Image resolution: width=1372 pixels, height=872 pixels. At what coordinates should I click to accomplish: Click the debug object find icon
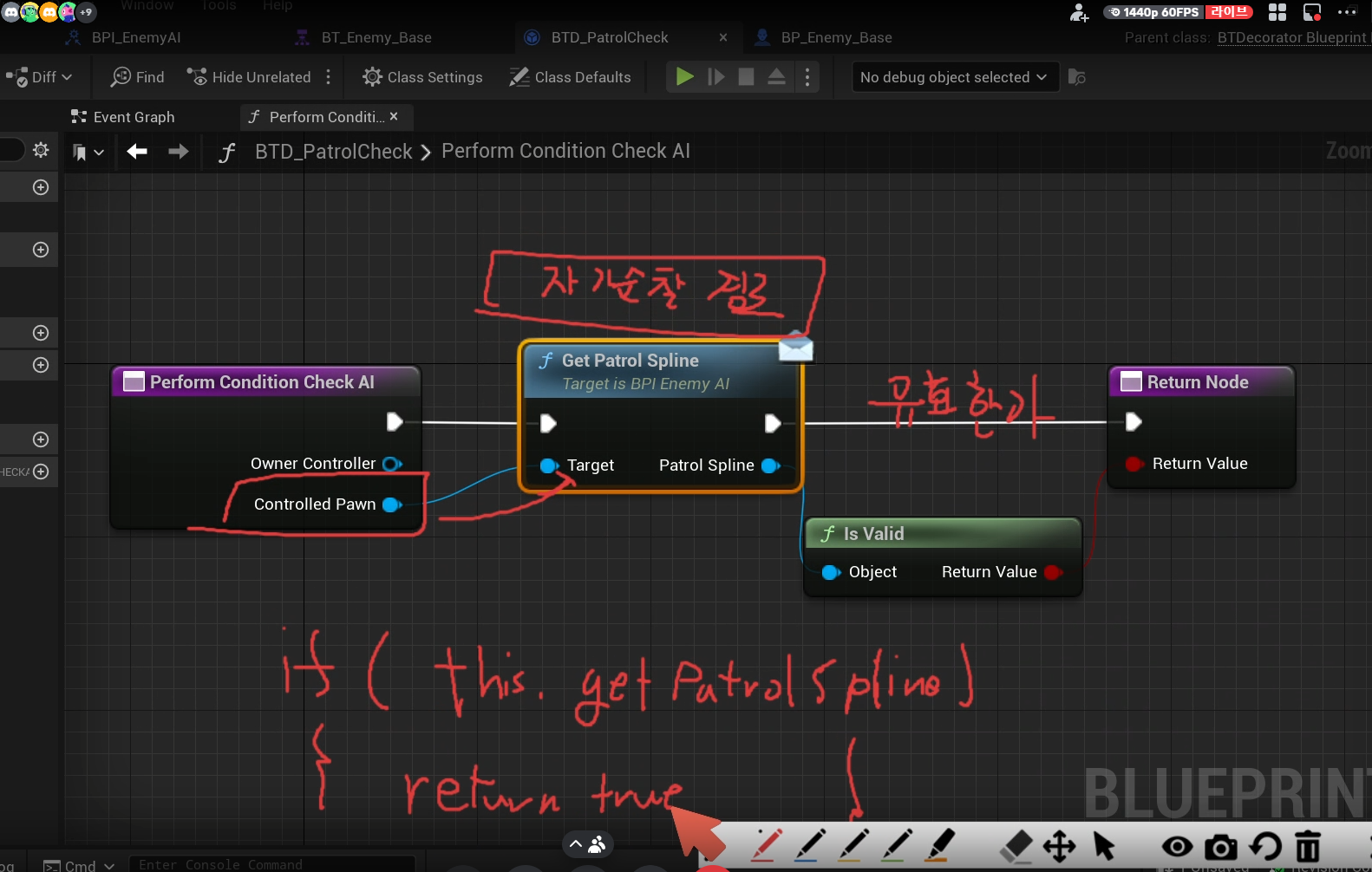tap(1077, 77)
